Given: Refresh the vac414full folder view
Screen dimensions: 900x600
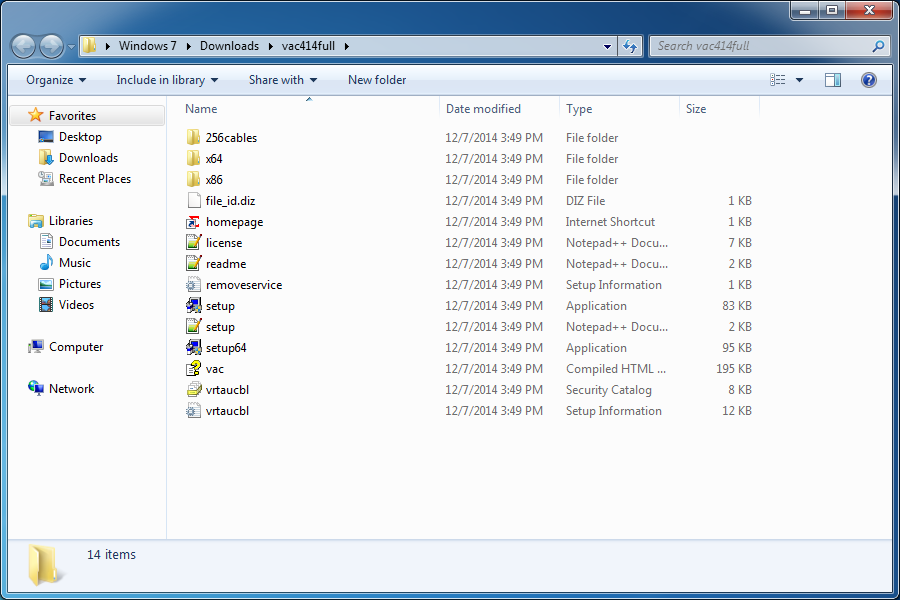Looking at the screenshot, I should [x=630, y=46].
